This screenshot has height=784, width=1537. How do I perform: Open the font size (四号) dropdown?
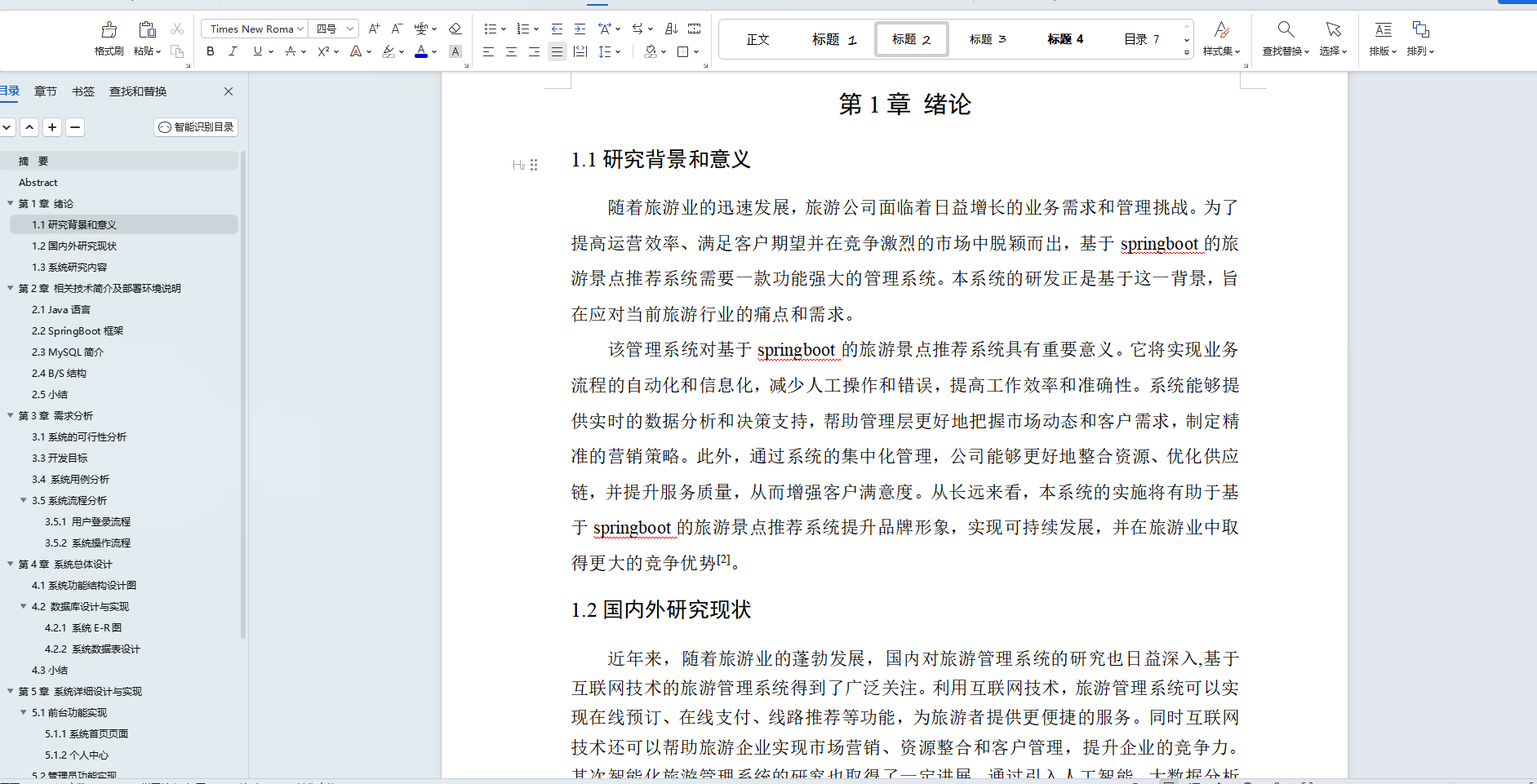[x=333, y=29]
